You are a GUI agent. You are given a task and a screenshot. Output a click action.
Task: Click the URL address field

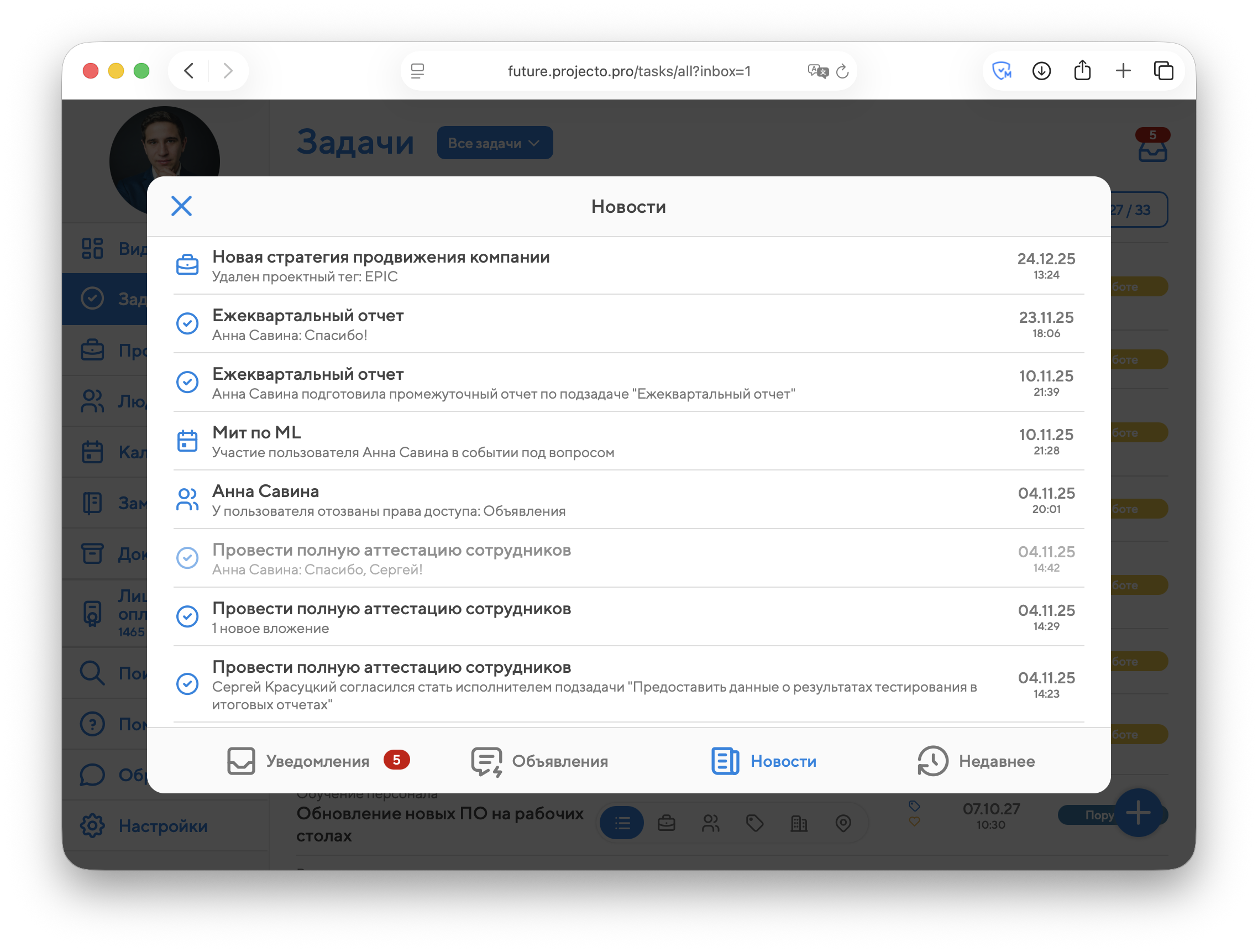[628, 71]
